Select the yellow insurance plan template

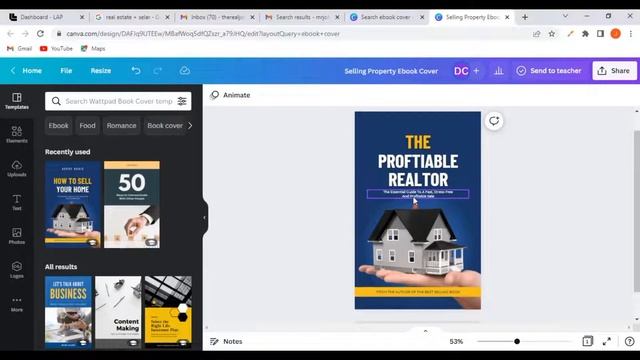168,312
